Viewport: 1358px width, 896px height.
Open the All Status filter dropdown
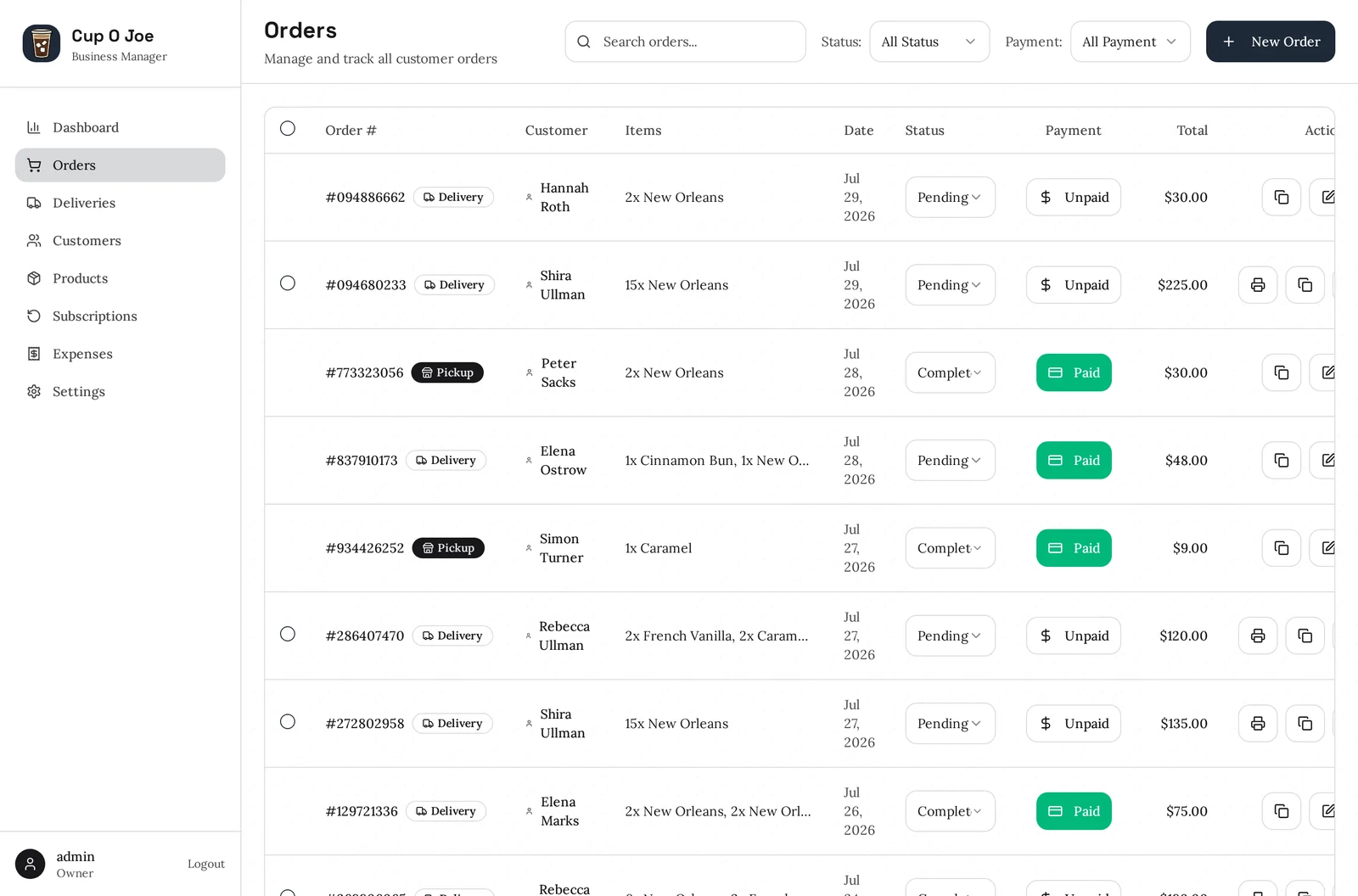pyautogui.click(x=929, y=42)
